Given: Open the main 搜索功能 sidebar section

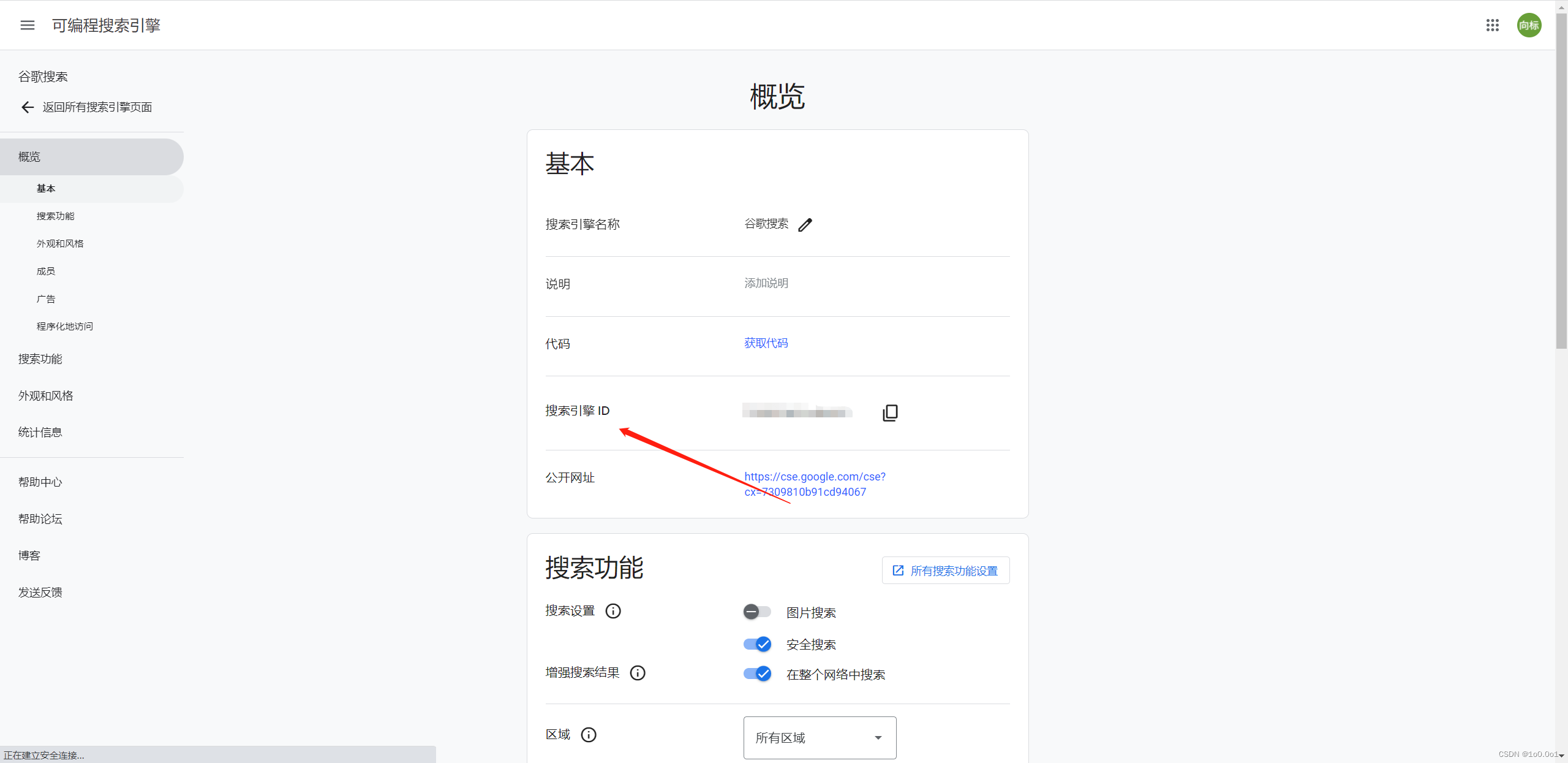Looking at the screenshot, I should (x=40, y=359).
